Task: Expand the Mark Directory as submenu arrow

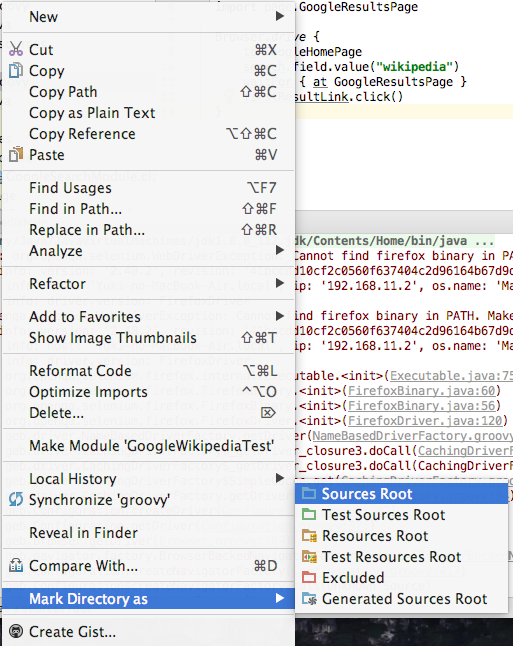Action: pyautogui.click(x=280, y=598)
